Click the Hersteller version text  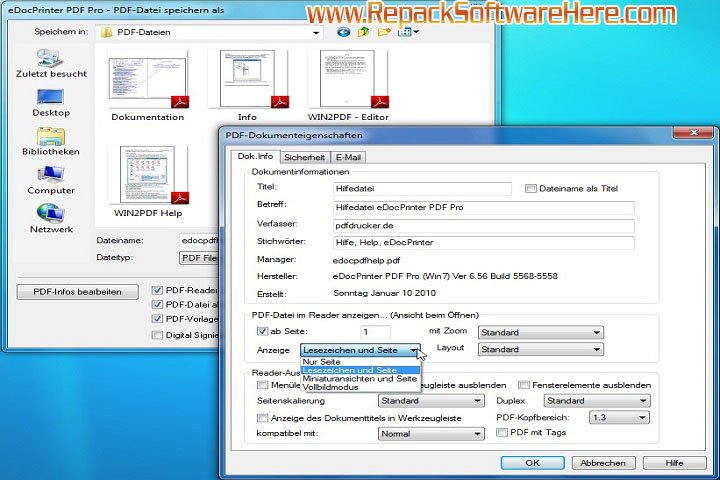[445, 276]
